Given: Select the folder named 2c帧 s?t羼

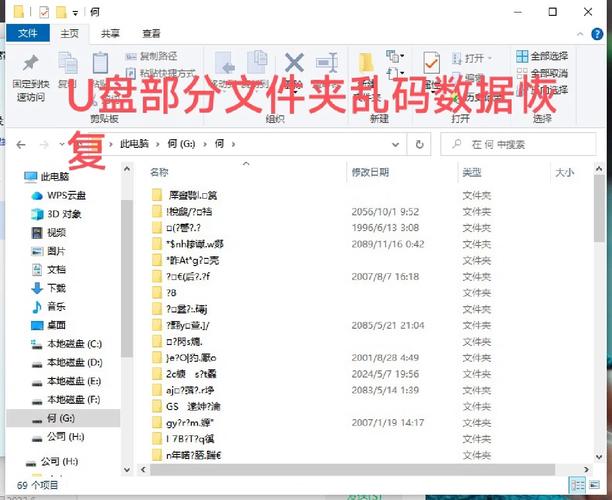Looking at the screenshot, I should pos(191,374).
